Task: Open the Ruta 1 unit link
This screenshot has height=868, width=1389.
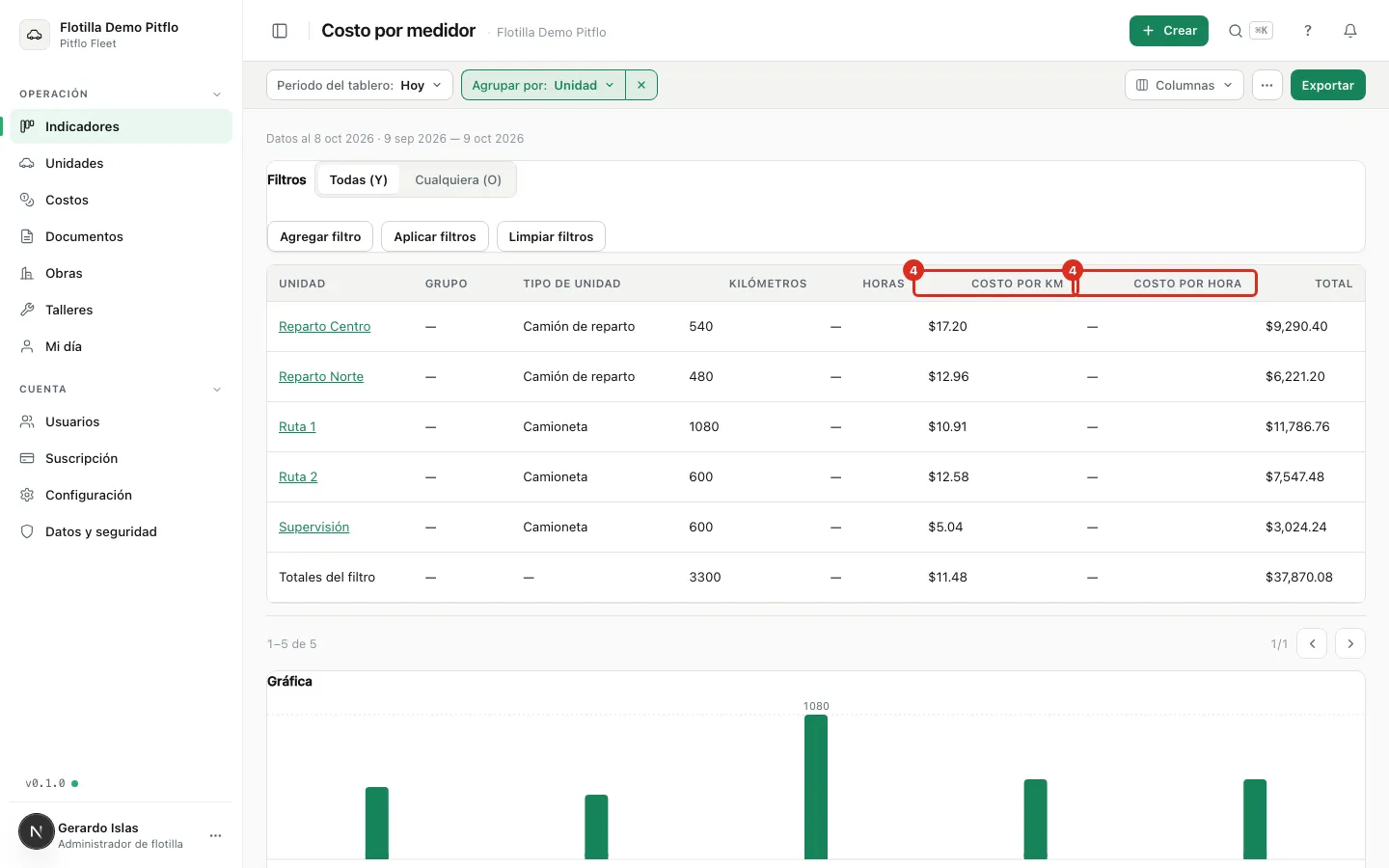Action: click(x=297, y=426)
